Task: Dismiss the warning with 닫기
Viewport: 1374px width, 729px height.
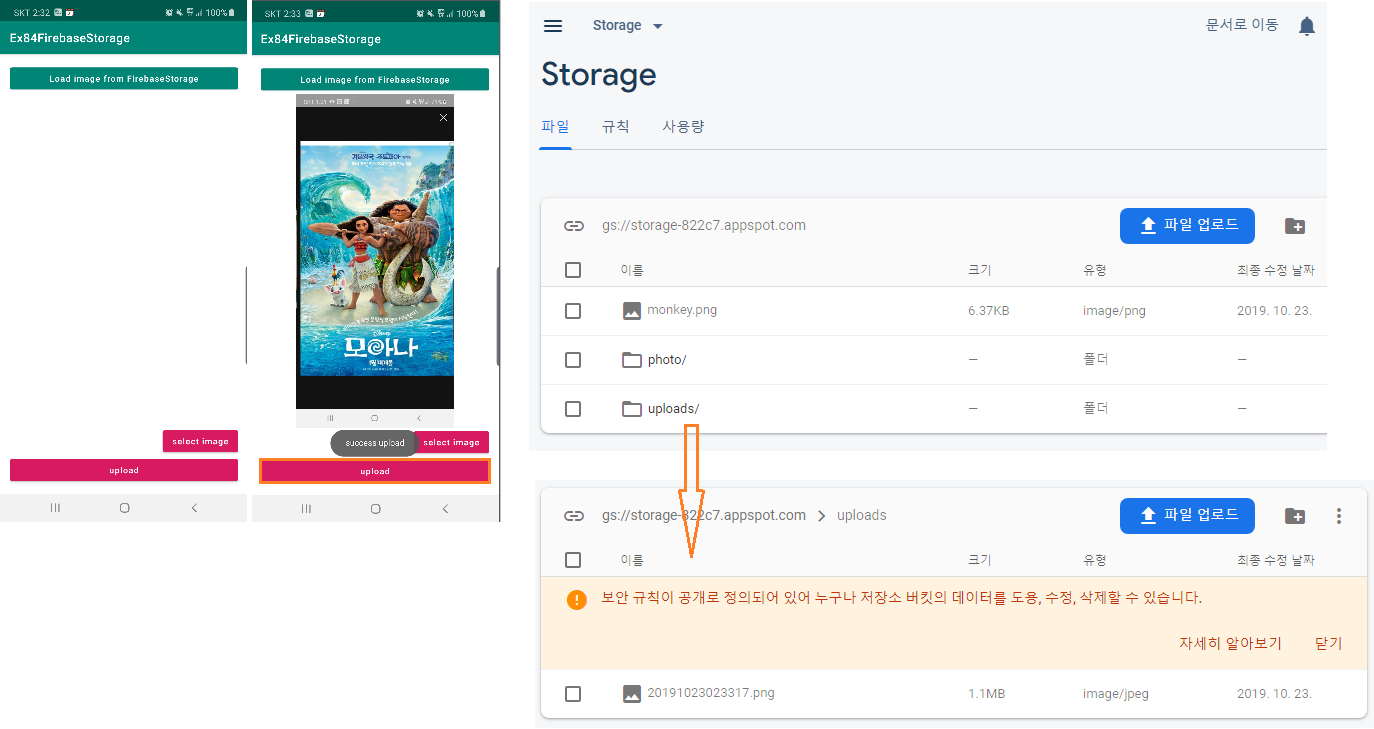Action: pos(1328,643)
